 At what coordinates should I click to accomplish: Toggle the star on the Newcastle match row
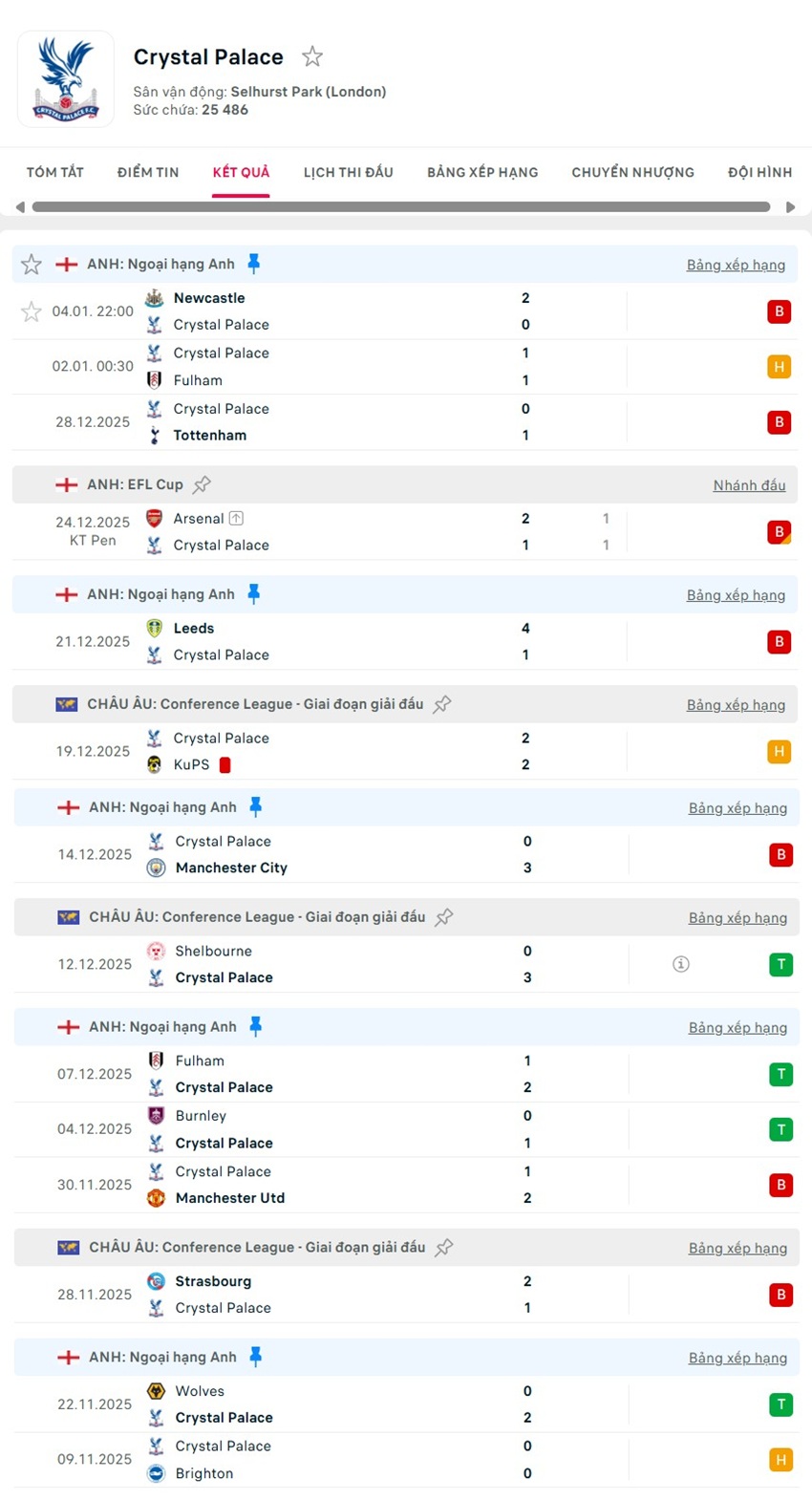(x=31, y=311)
